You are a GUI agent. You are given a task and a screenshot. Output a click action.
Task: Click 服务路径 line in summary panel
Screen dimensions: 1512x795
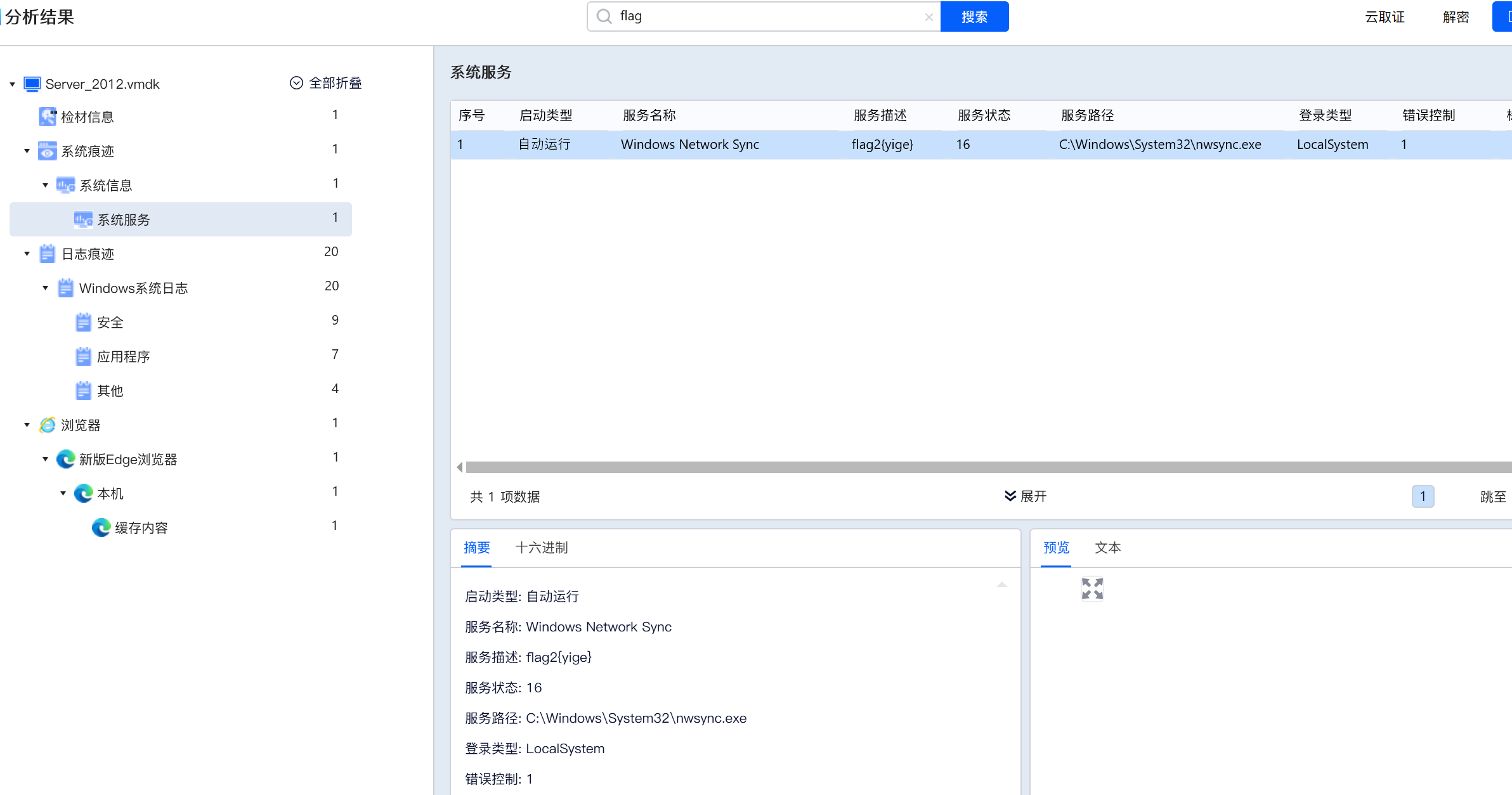click(606, 718)
